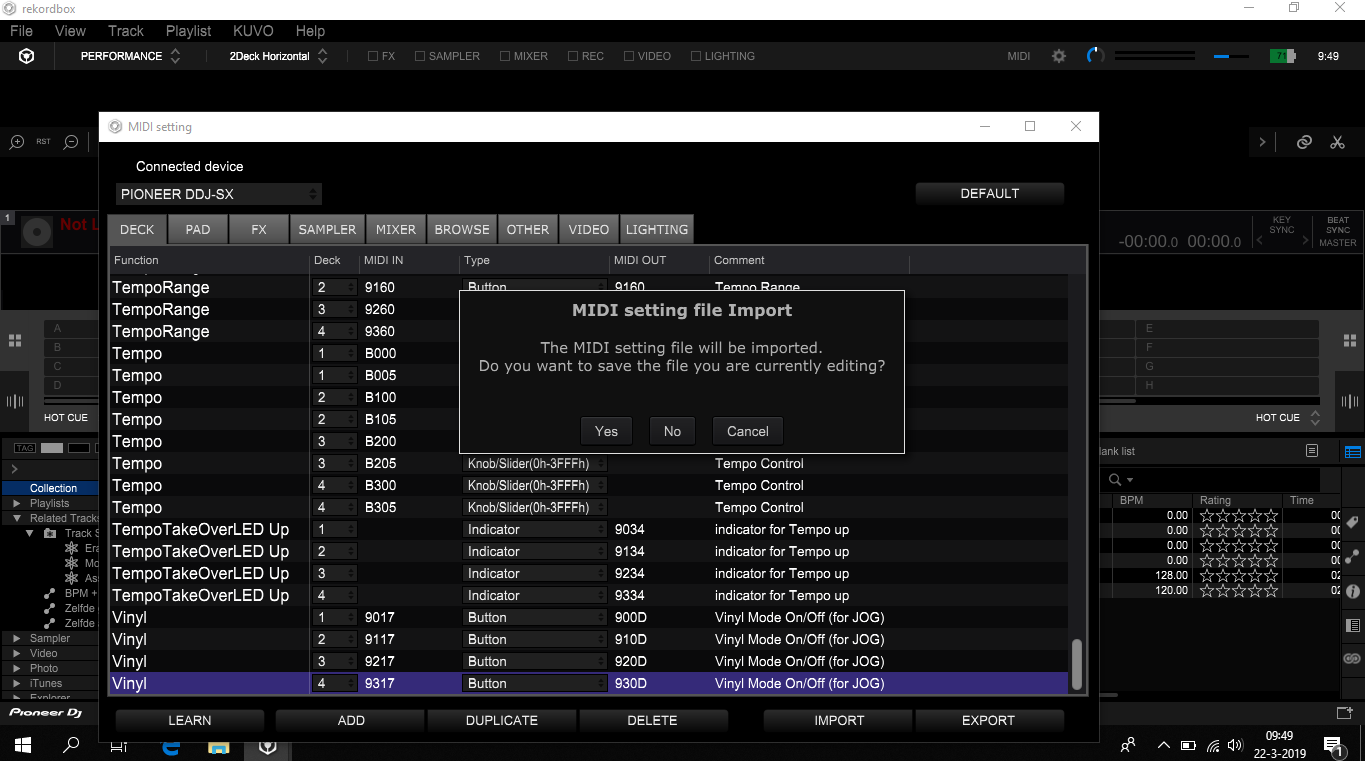
Task: Open Type dropdown for Vinyl deck 4
Action: point(535,684)
